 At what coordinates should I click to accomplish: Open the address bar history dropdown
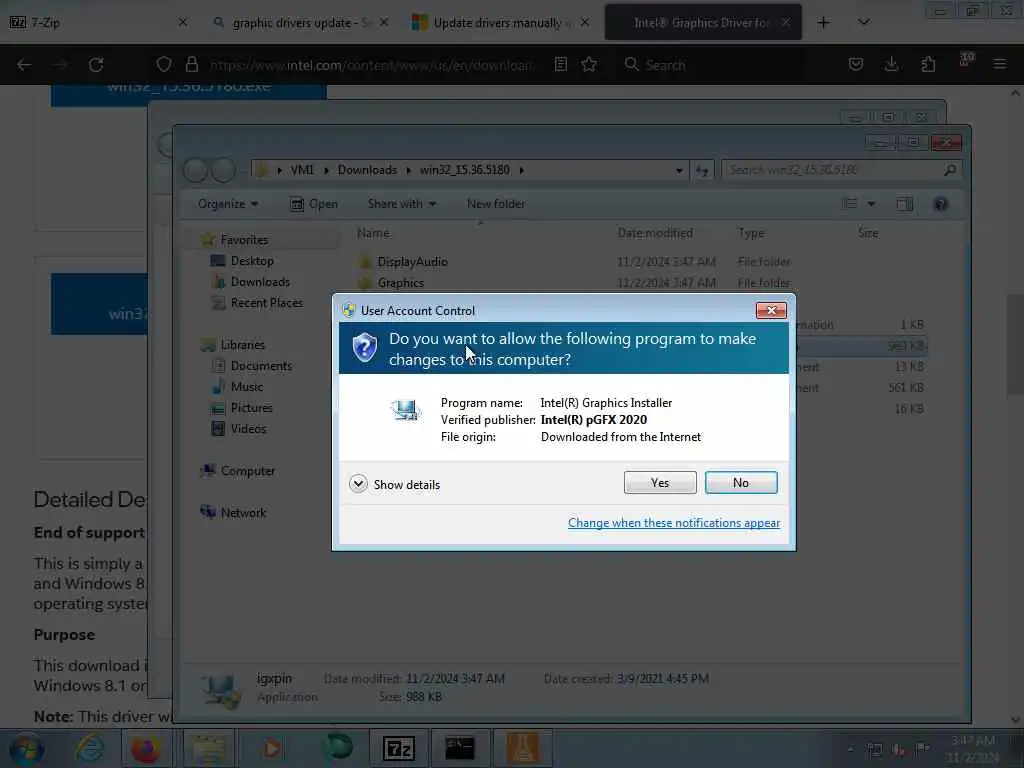click(679, 170)
